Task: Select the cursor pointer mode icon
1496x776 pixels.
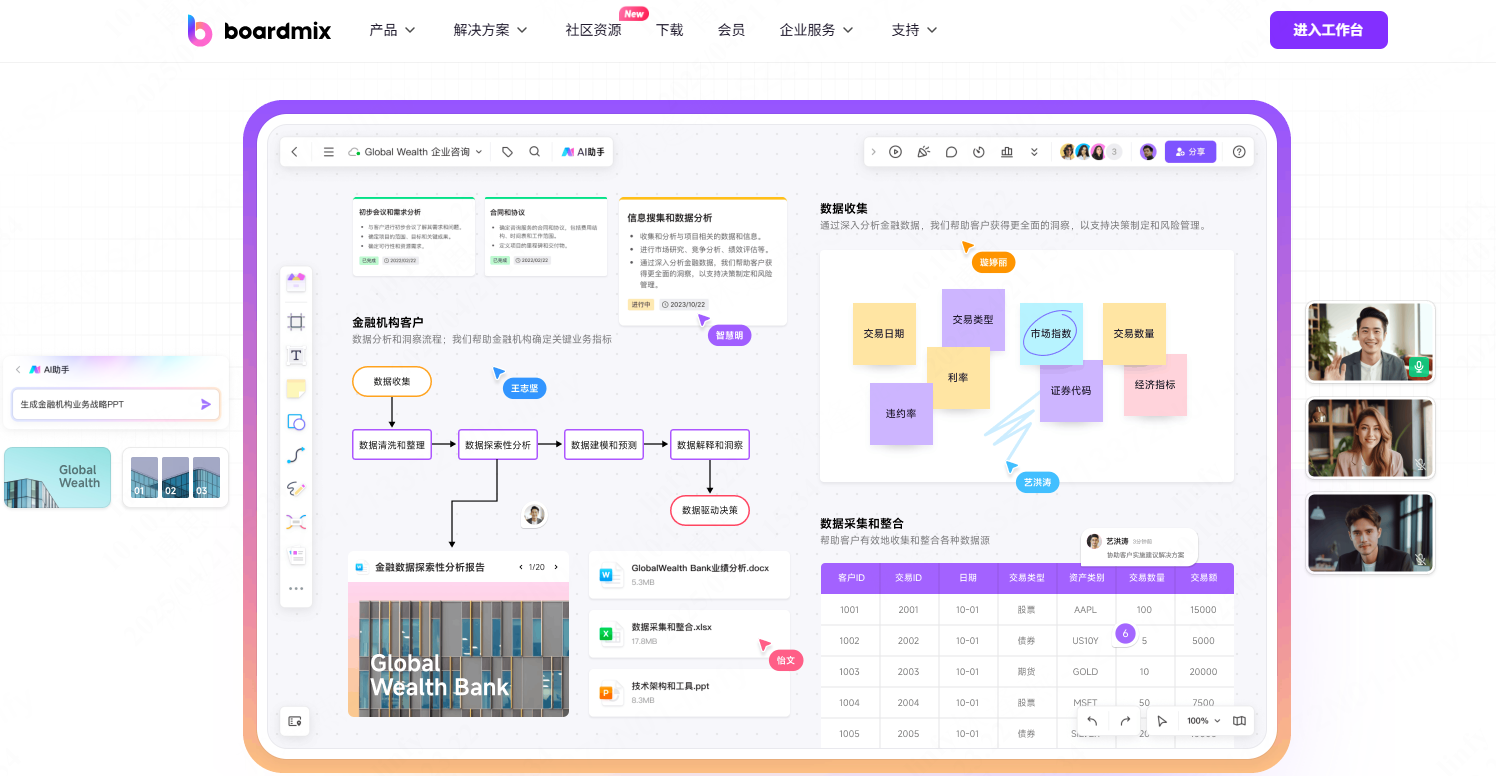Action: (x=1161, y=721)
